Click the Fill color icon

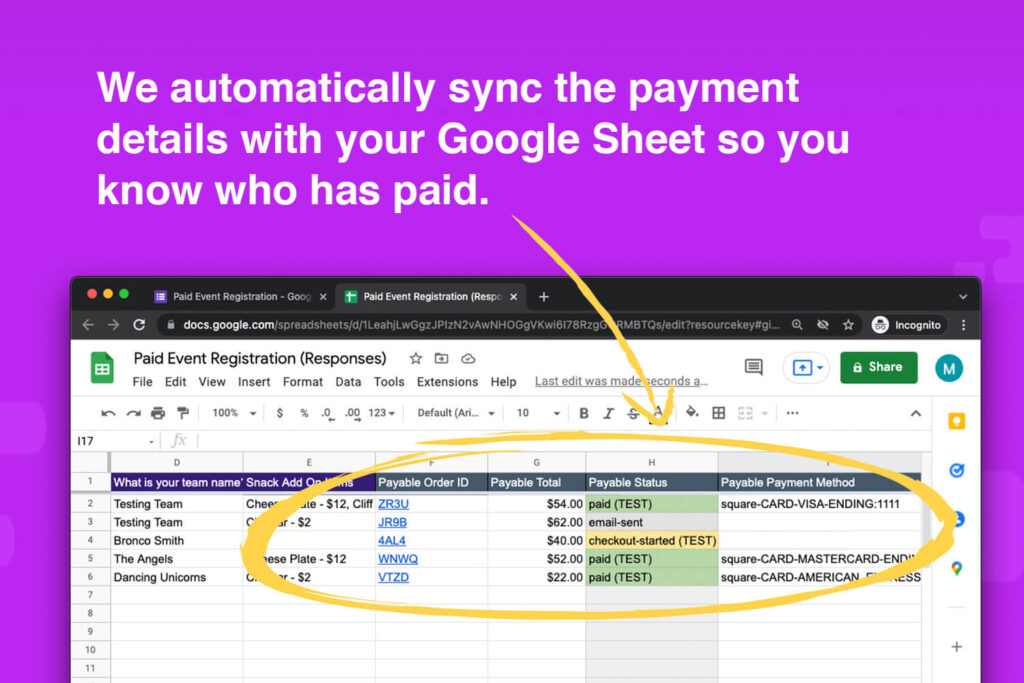click(x=690, y=412)
